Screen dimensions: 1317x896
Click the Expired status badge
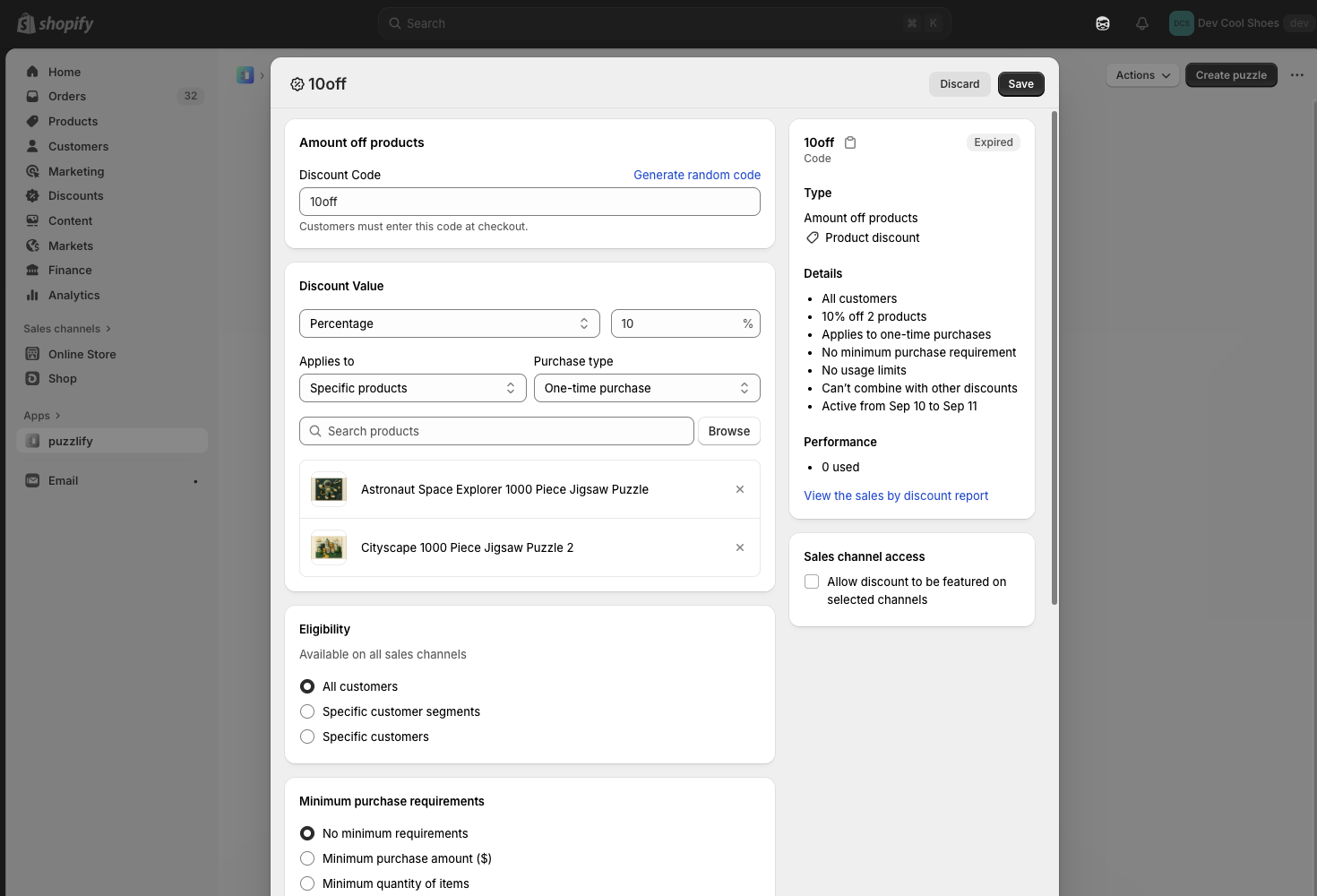click(x=994, y=142)
